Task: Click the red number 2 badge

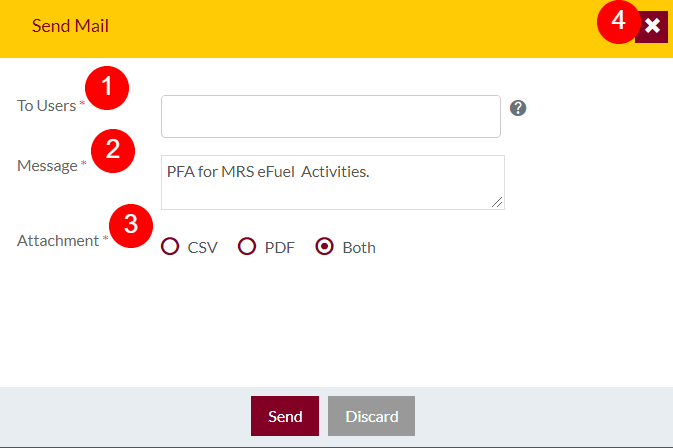Action: pos(113,151)
